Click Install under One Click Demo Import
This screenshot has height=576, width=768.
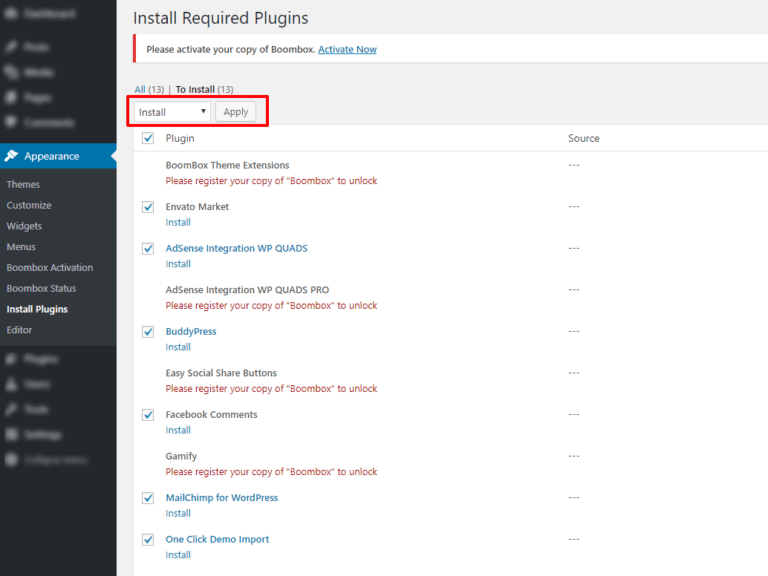178,555
